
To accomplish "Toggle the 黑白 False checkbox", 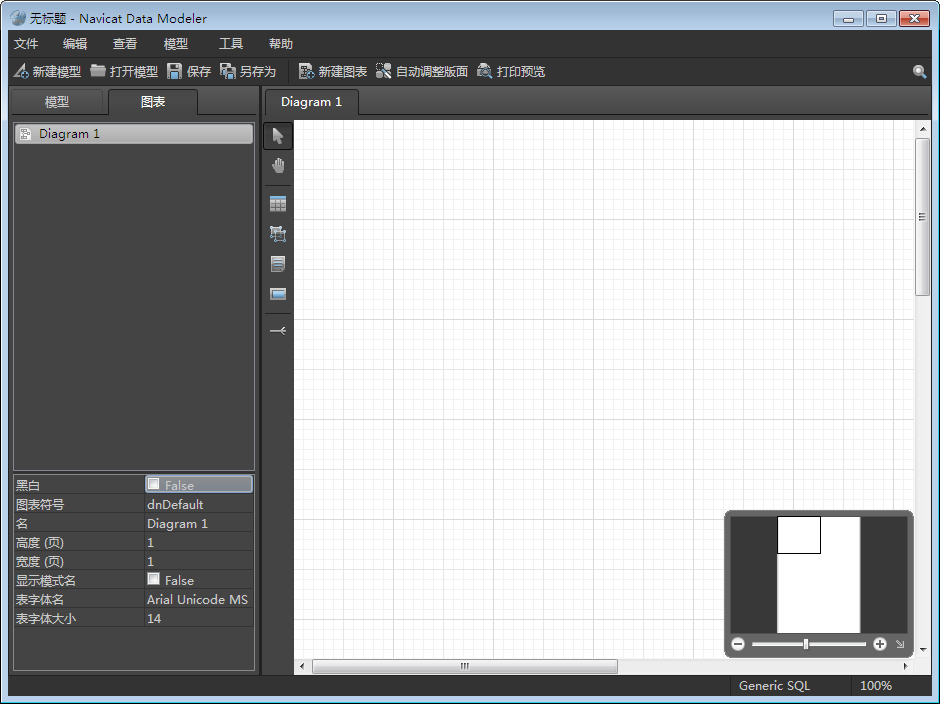I will click(155, 485).
